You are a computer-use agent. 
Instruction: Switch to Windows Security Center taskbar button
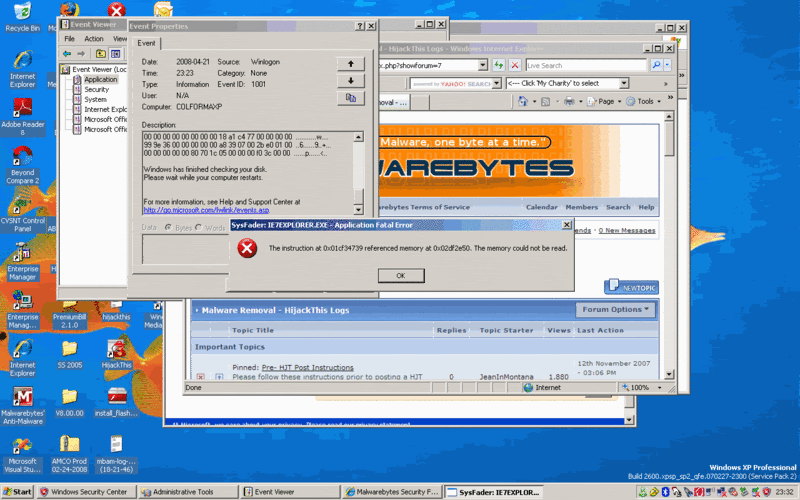click(87, 492)
